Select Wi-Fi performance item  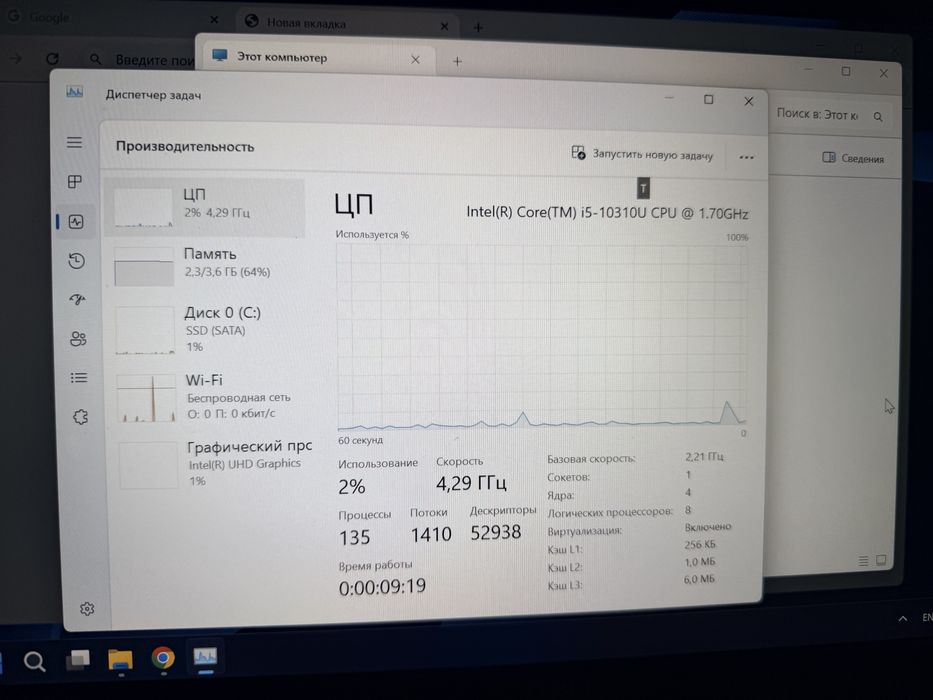point(208,397)
